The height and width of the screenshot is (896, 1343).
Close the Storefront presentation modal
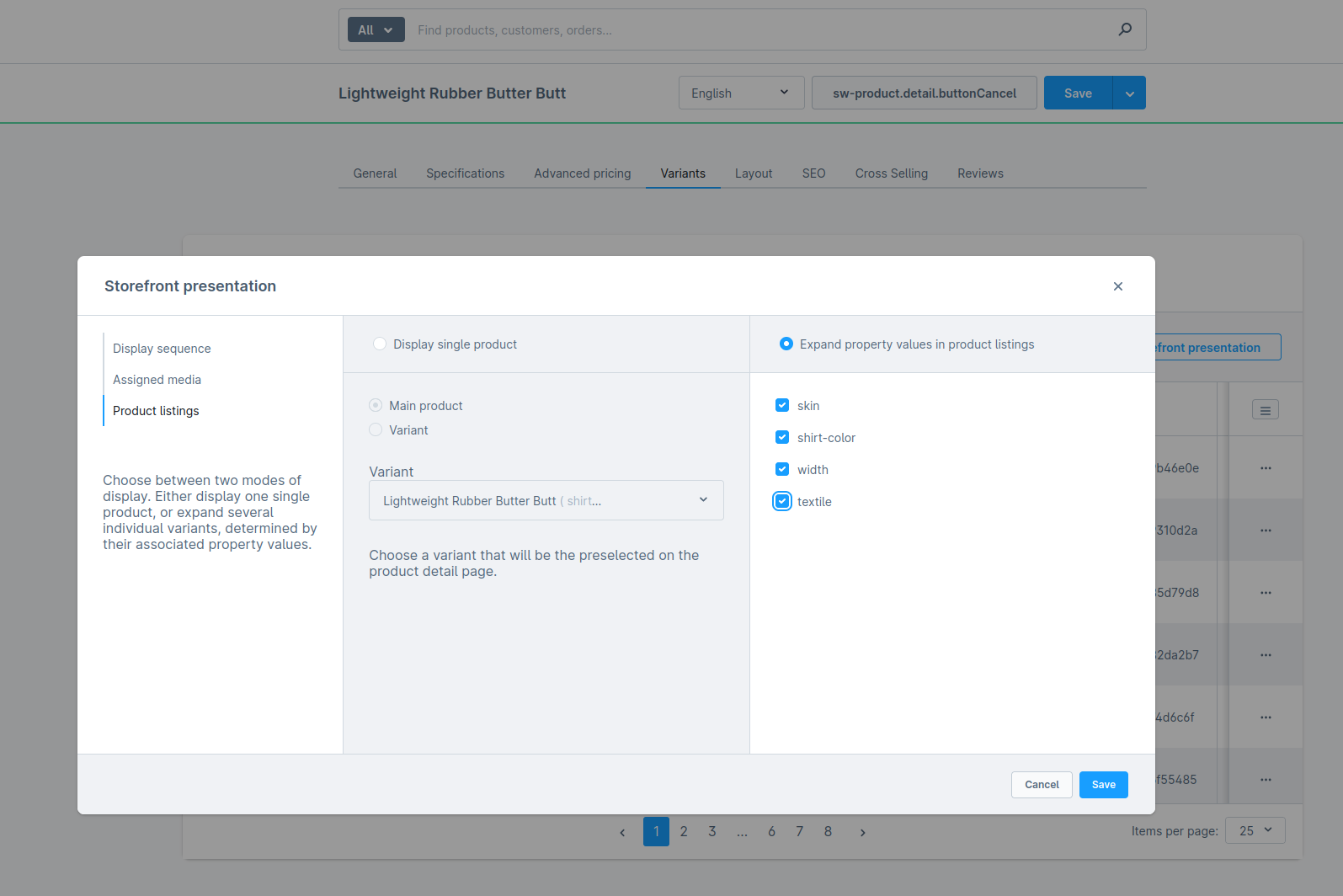[1117, 286]
